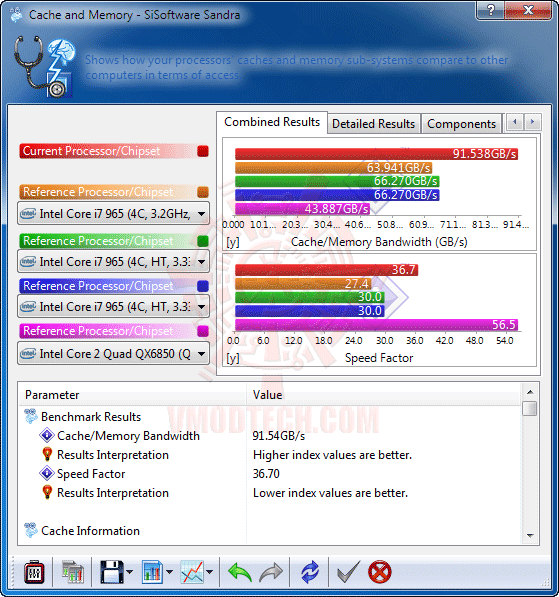Click the title bar help question-mark button
Screen dimensions: 559x597
pos(490,10)
